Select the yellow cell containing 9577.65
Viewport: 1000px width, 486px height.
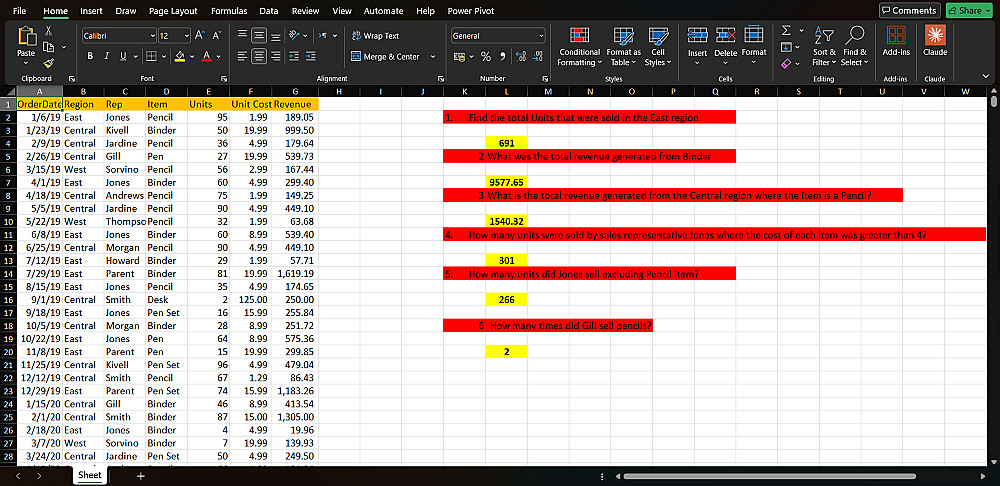[x=506, y=182]
